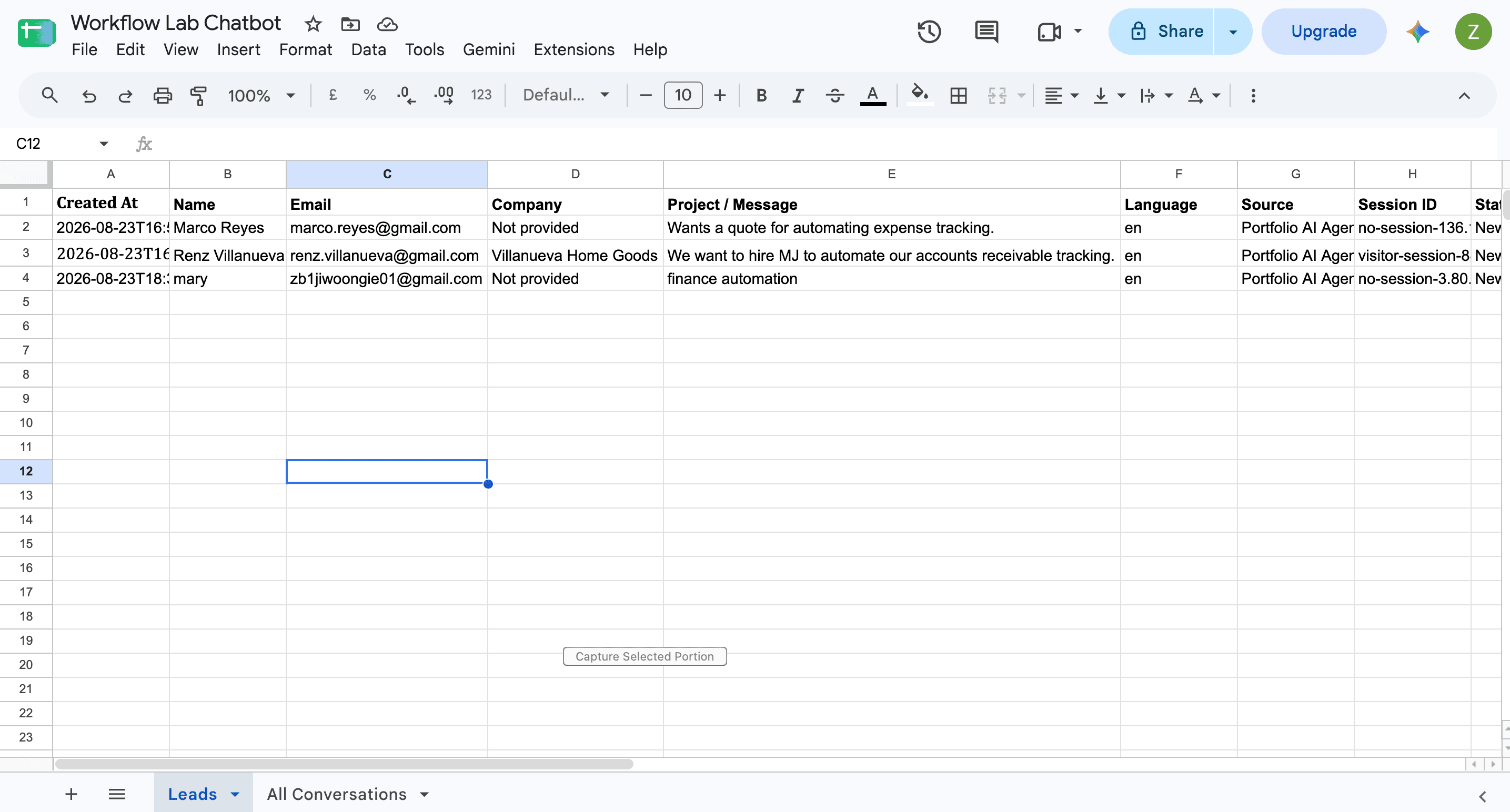
Task: Open the View menu
Action: pos(180,50)
